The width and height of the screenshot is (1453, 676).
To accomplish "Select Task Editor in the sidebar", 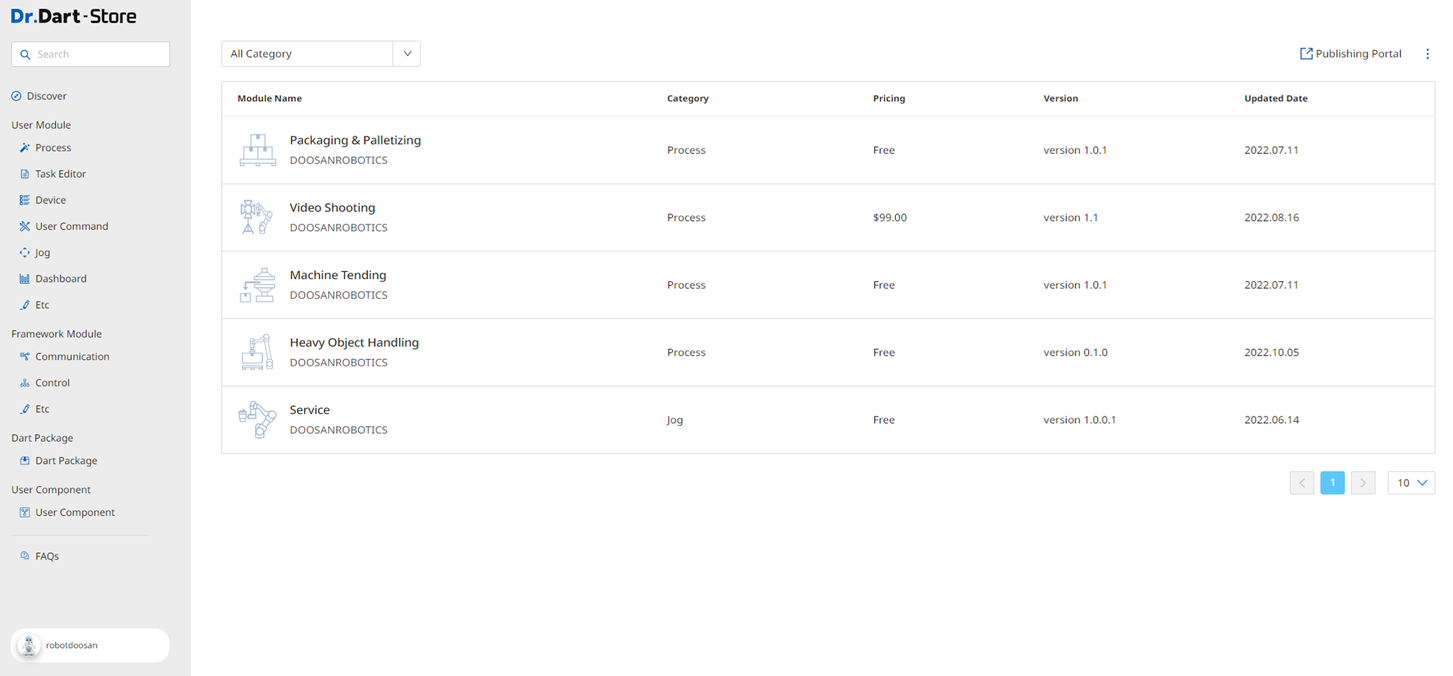I will pyautogui.click(x=60, y=174).
